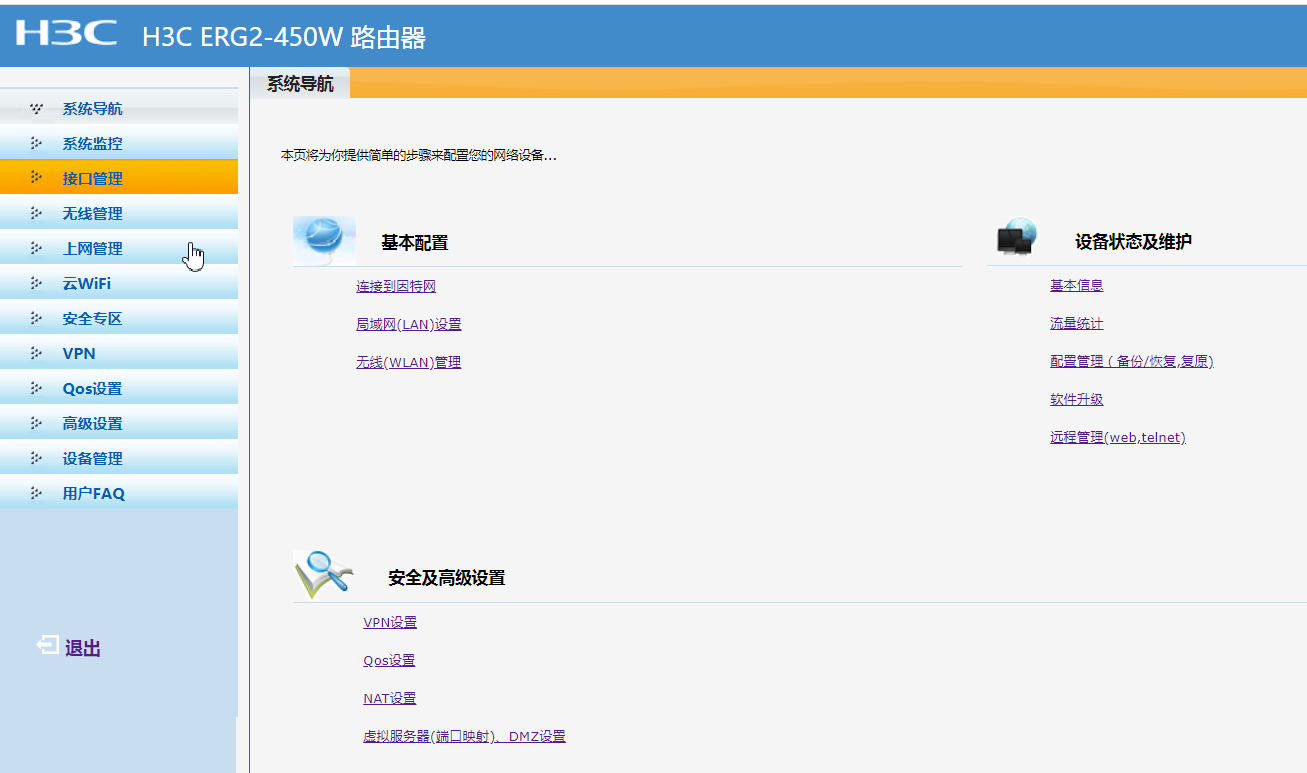Expand the 上网管理 sidebar arrow

click(x=37, y=248)
